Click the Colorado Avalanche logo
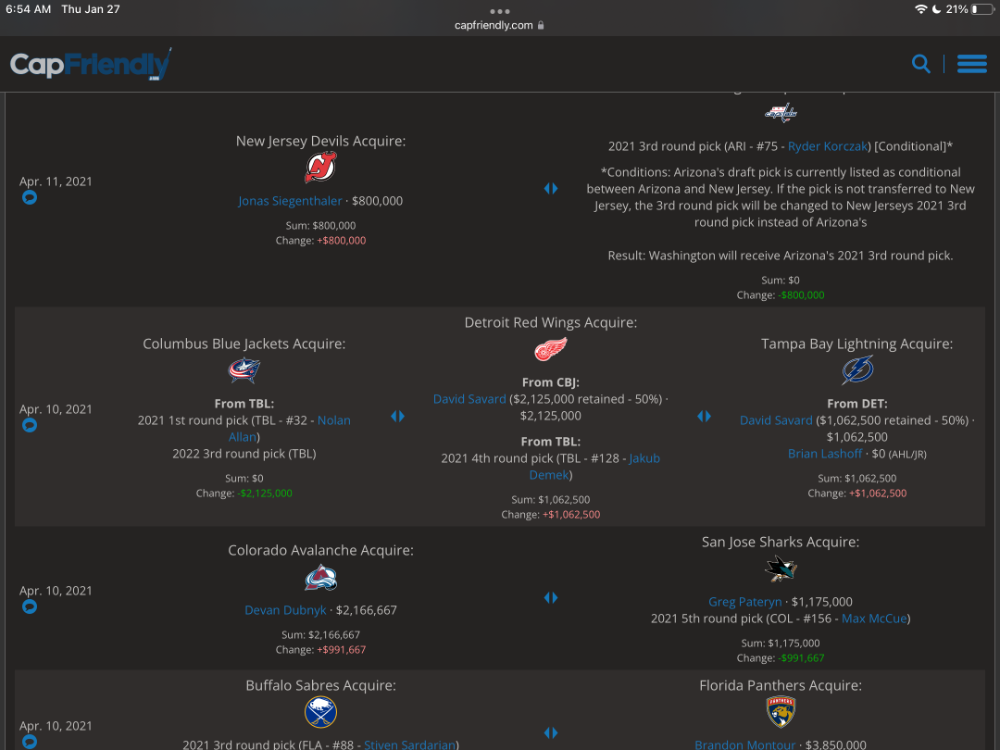The height and width of the screenshot is (750, 1000). 320,578
